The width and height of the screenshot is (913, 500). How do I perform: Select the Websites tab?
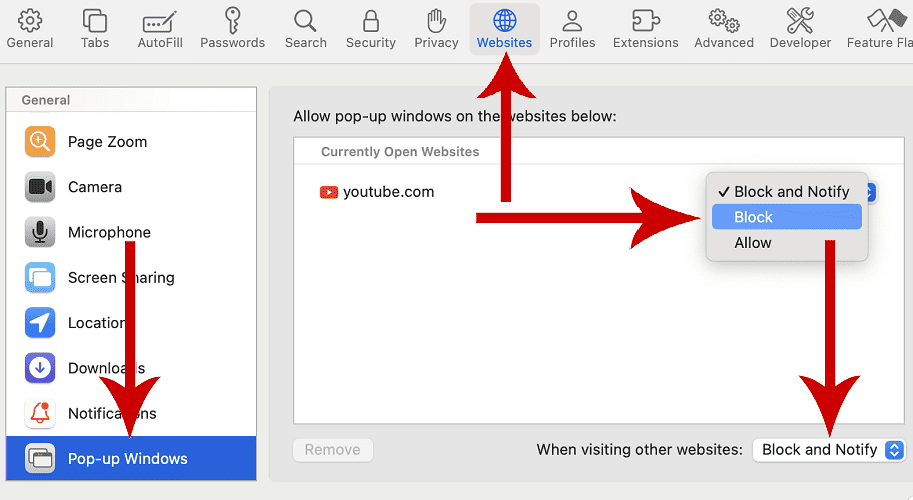tap(504, 28)
